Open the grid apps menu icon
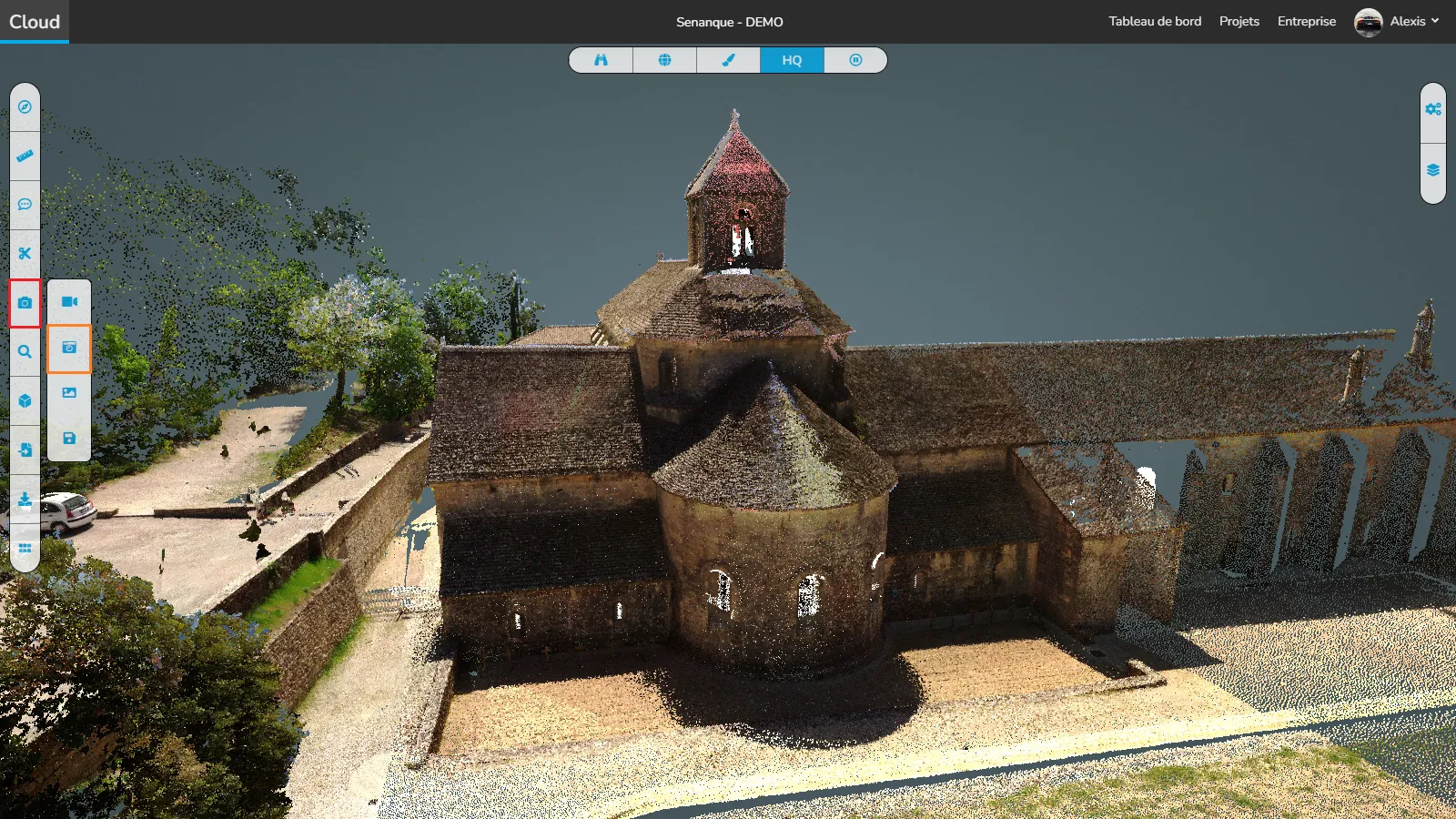Image resolution: width=1456 pixels, height=819 pixels. (x=25, y=548)
